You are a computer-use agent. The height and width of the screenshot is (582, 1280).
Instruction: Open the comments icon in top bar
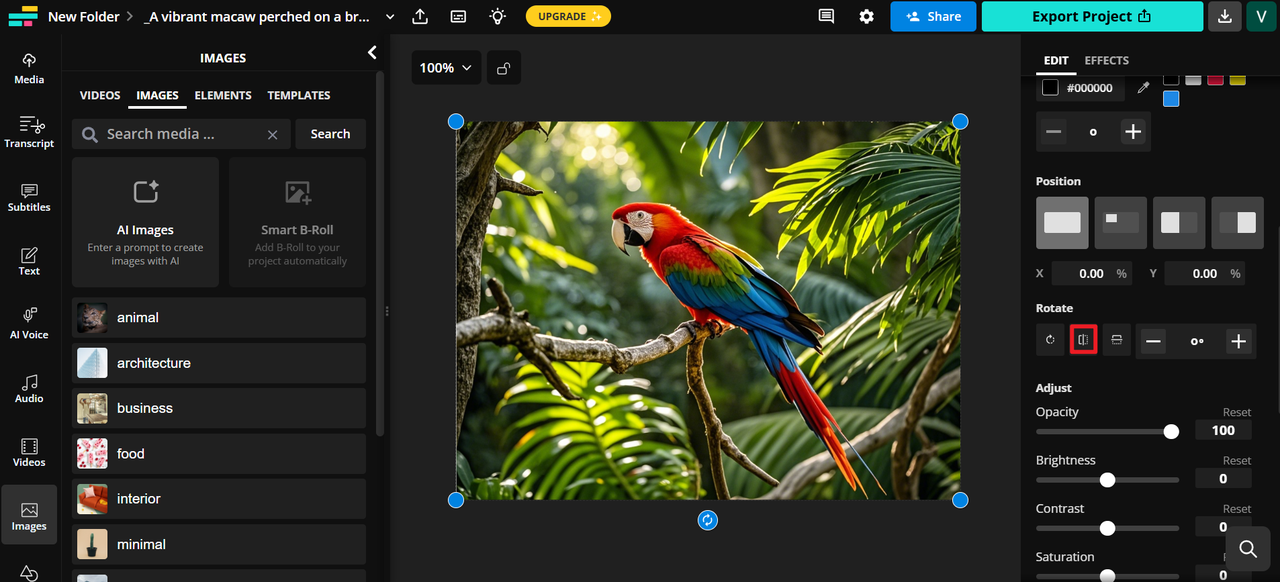tap(826, 16)
